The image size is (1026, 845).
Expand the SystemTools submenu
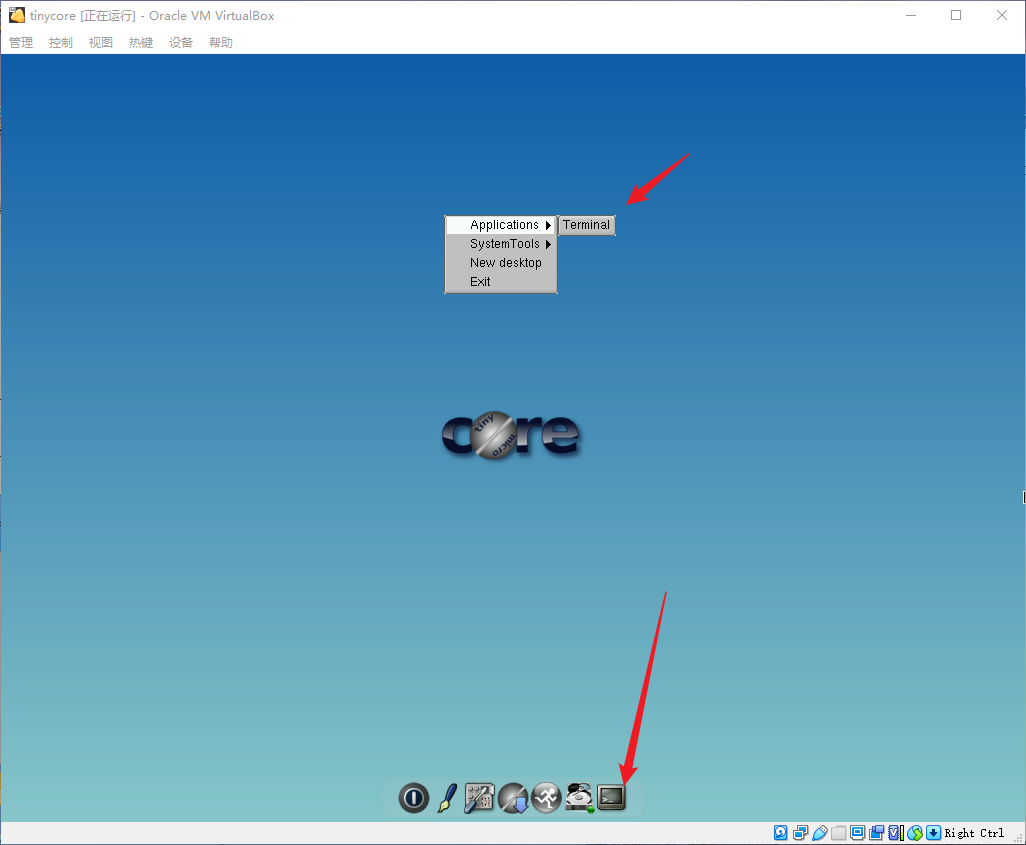pyautogui.click(x=501, y=244)
